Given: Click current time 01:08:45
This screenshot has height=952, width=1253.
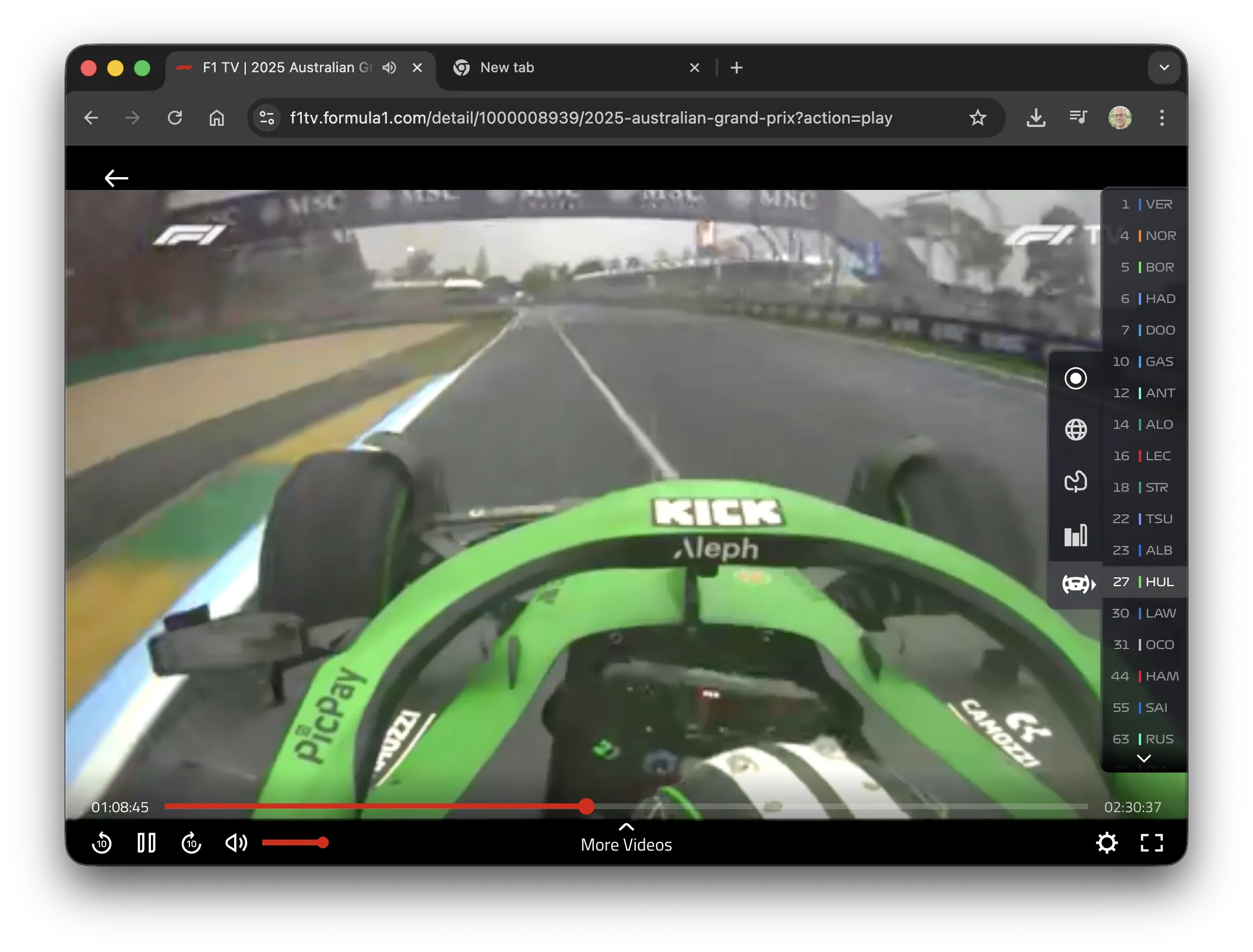Looking at the screenshot, I should point(120,807).
